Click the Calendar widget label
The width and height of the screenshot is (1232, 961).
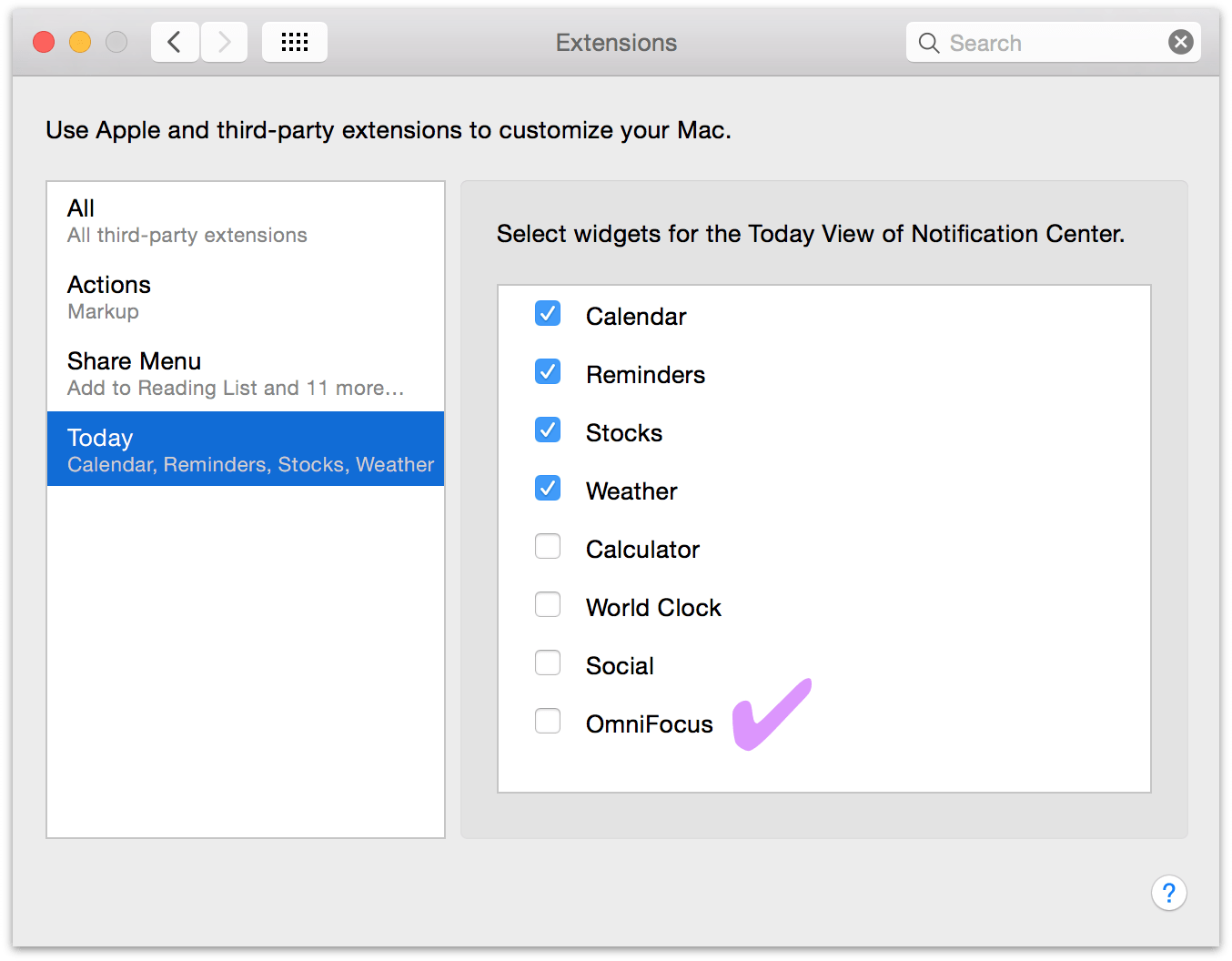point(636,317)
